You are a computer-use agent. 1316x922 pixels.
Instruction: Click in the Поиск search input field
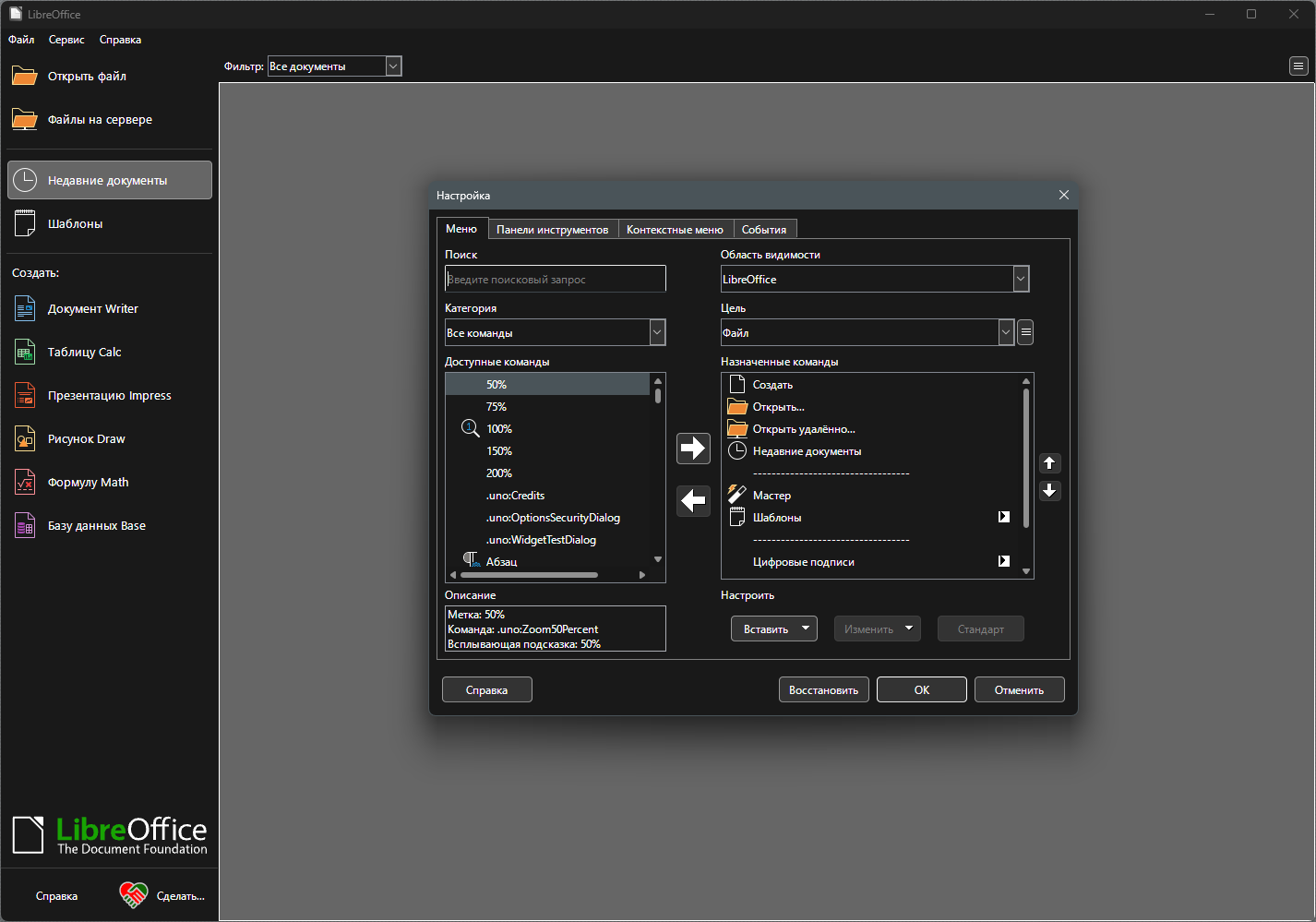click(x=555, y=279)
